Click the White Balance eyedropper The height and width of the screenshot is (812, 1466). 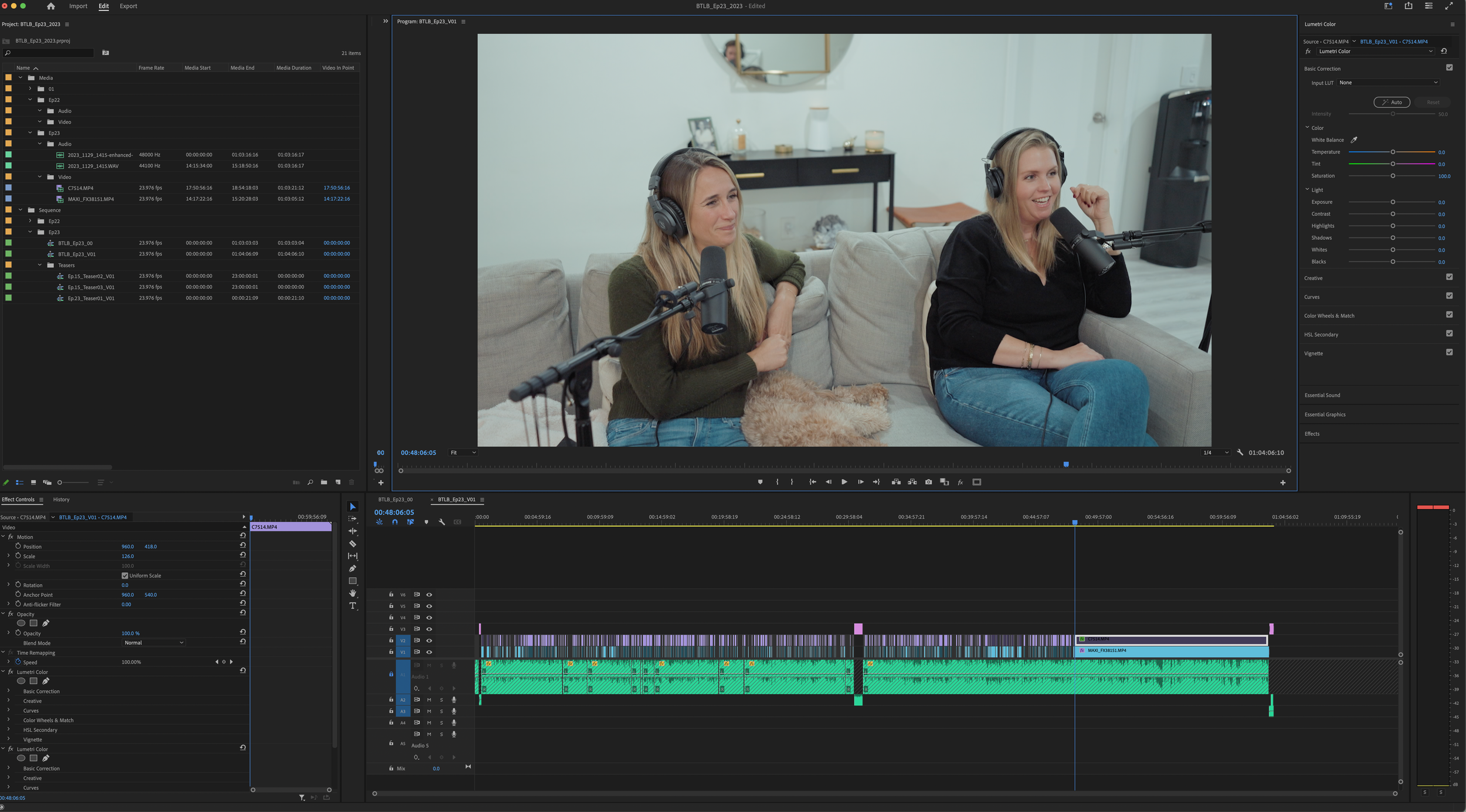coord(1354,140)
